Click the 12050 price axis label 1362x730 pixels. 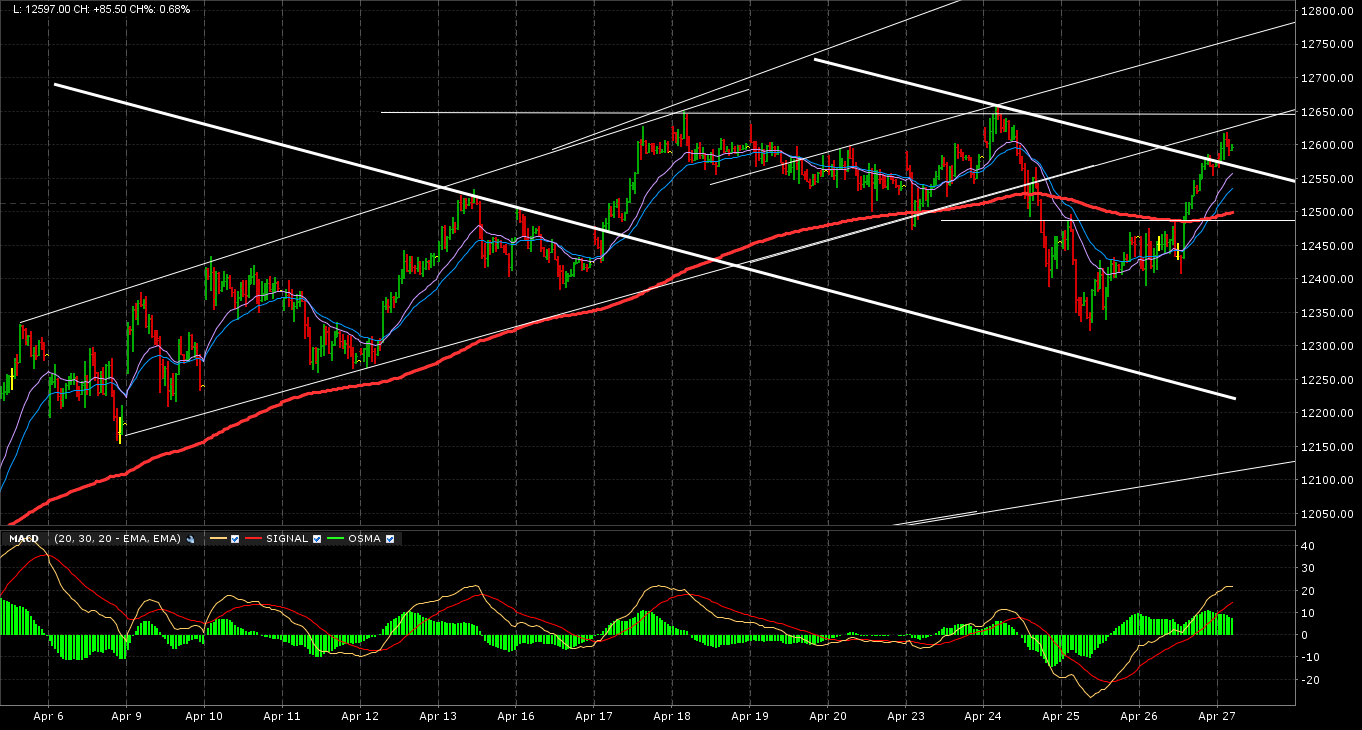tap(1326, 514)
